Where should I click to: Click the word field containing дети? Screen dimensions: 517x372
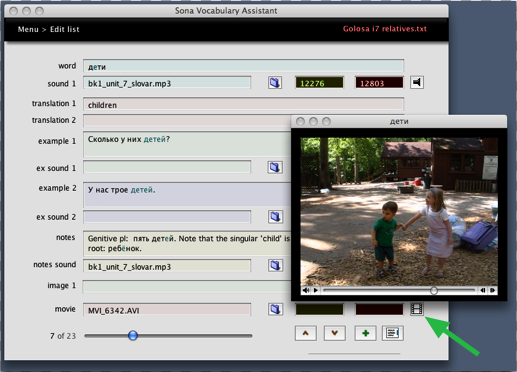pos(243,66)
